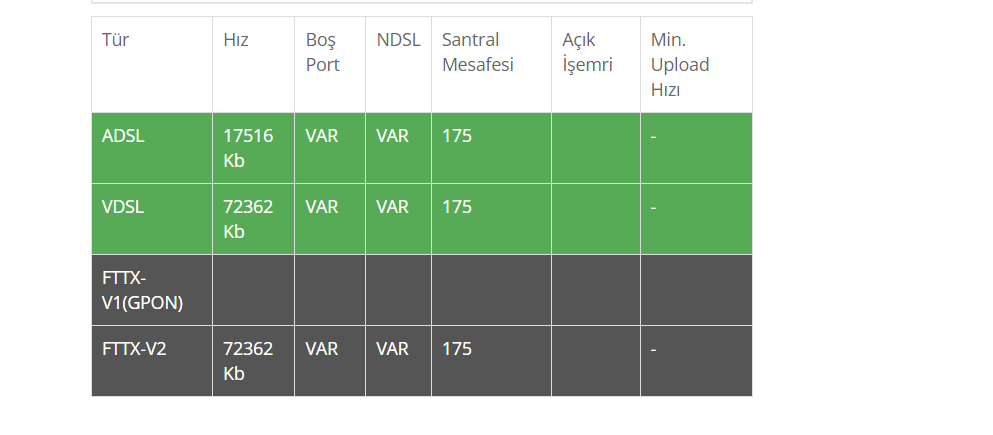993x435 pixels.
Task: Click the ADSL Santral Mesafesi 175 cell
Action: pos(491,148)
